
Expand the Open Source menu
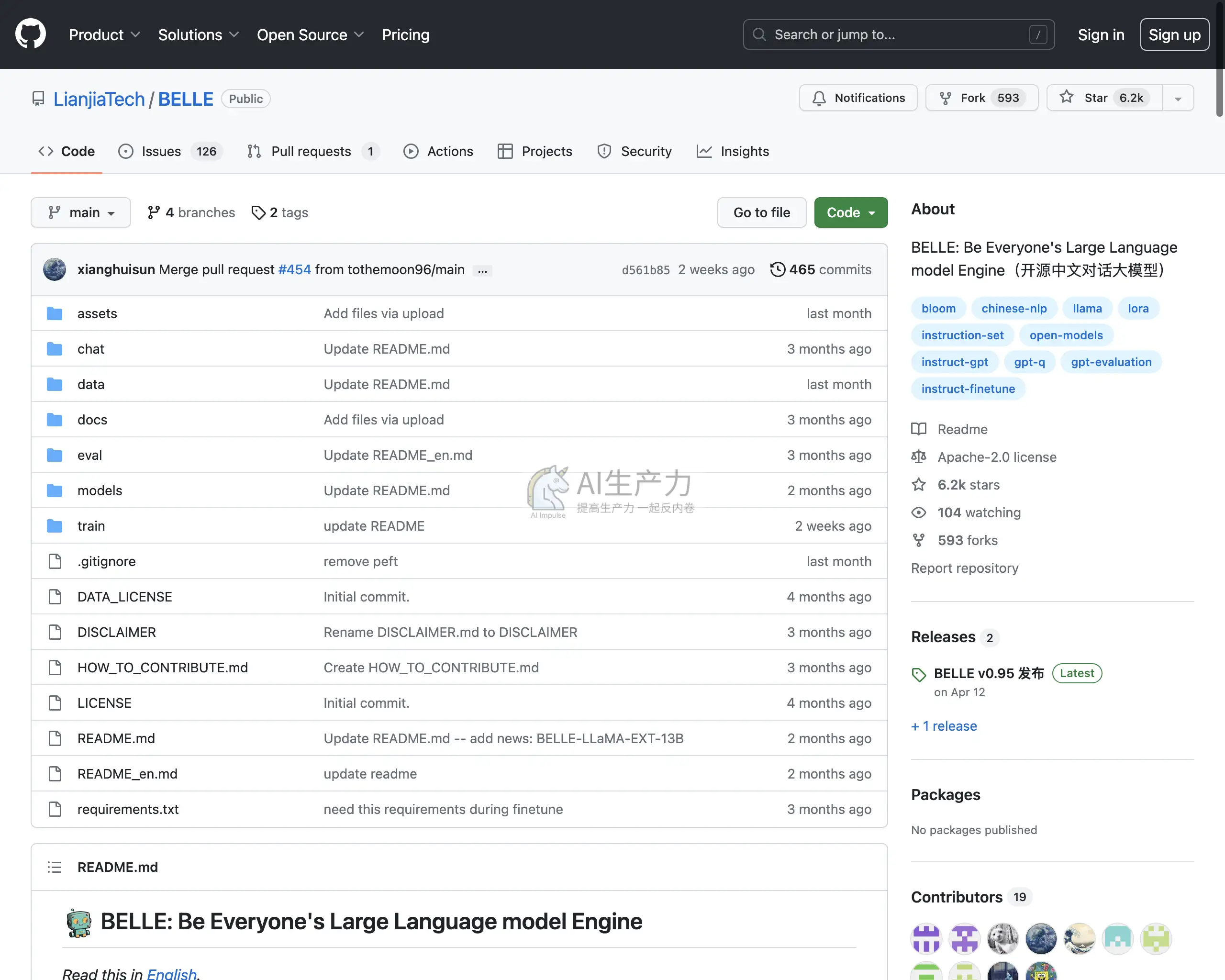310,34
